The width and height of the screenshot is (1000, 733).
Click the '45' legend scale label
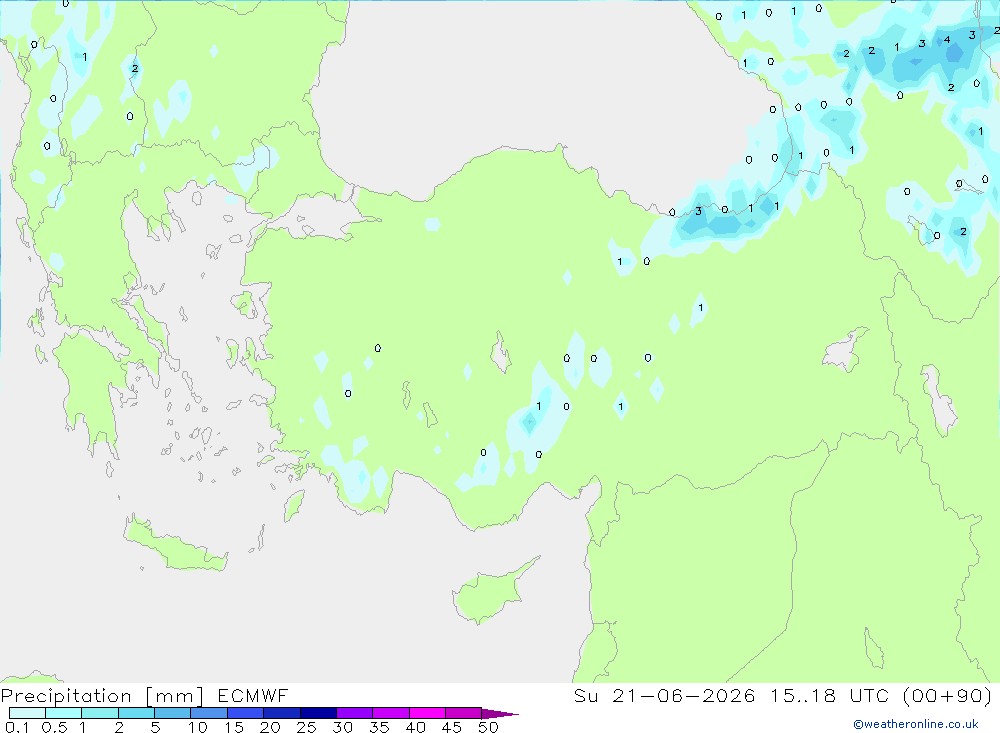click(452, 727)
